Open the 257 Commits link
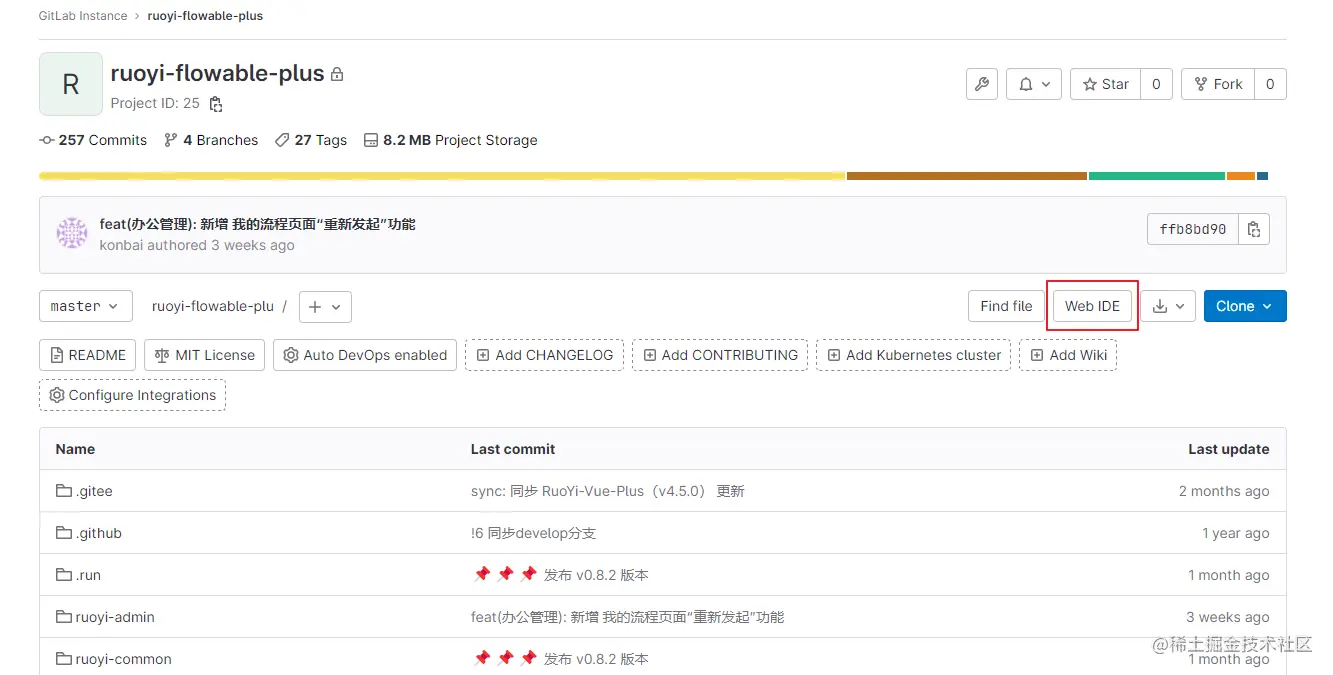 (x=93, y=140)
